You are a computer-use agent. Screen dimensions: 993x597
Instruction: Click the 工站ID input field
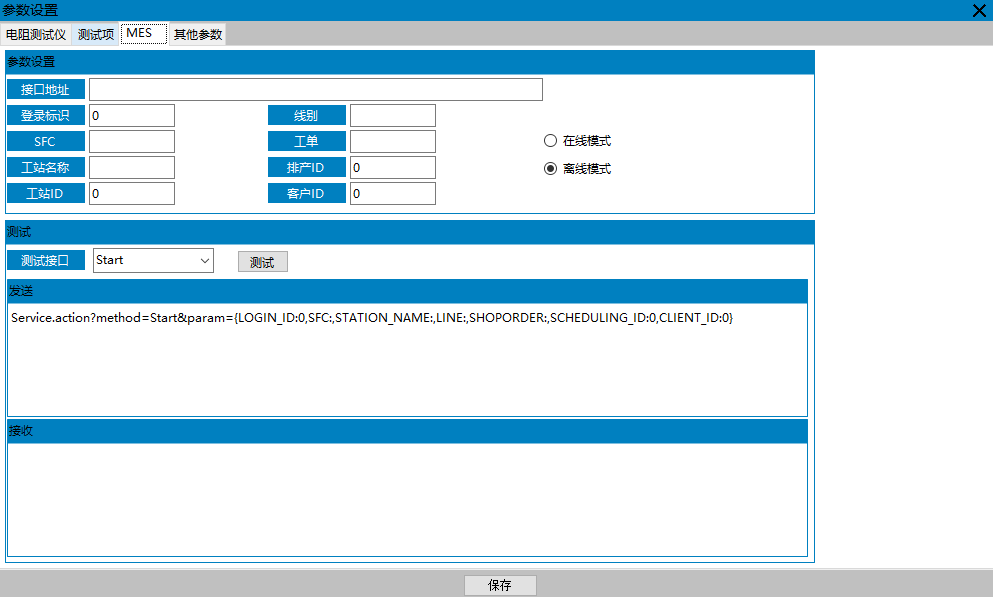tap(132, 193)
